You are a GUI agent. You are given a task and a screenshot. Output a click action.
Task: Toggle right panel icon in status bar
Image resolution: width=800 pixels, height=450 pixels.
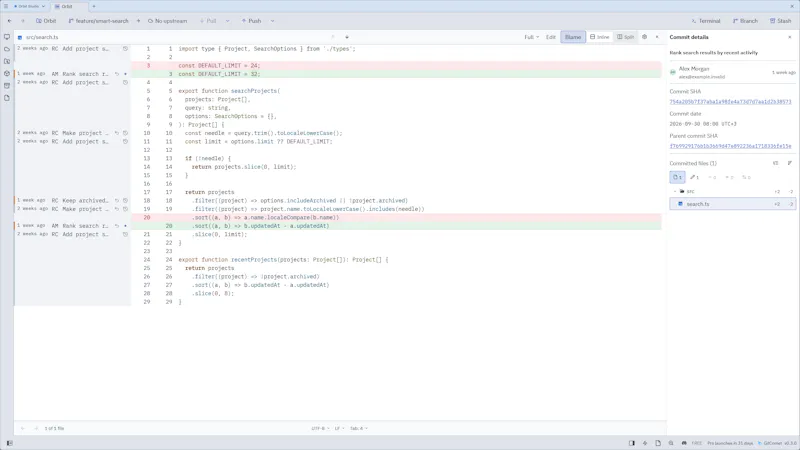[x=632, y=443]
